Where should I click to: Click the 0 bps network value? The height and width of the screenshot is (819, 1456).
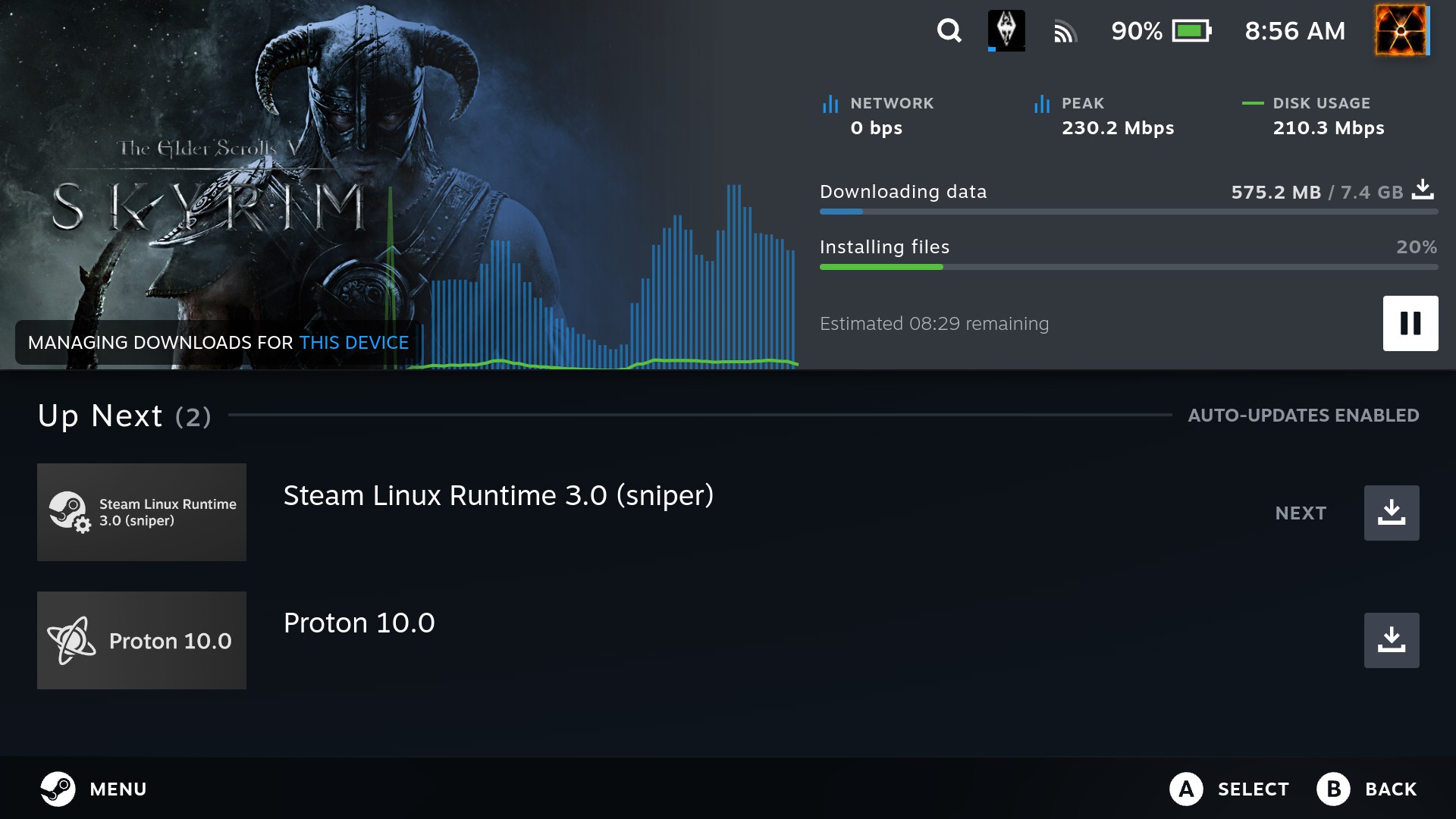(x=877, y=128)
